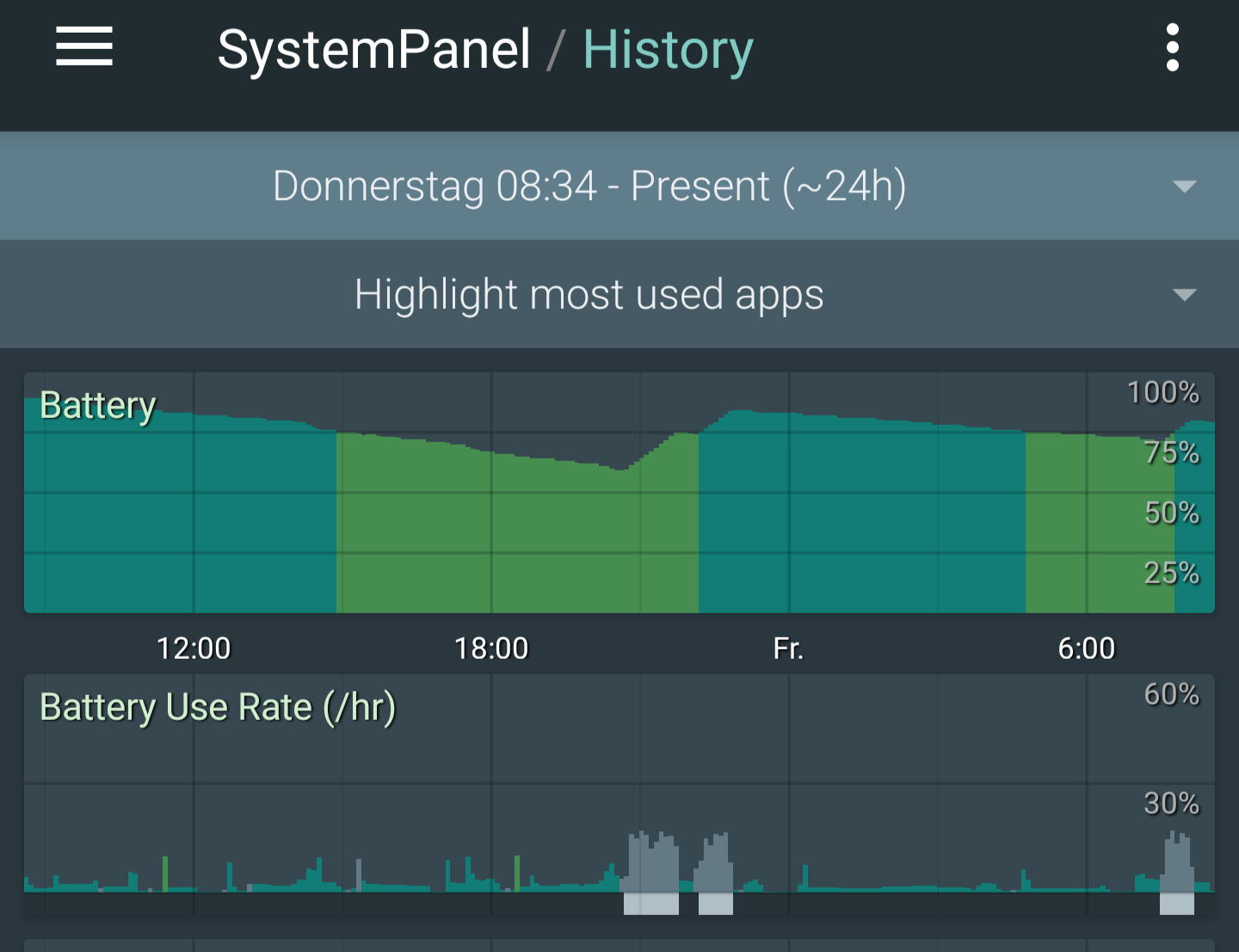
Task: Select the 12:00 time axis label
Action: tap(194, 648)
